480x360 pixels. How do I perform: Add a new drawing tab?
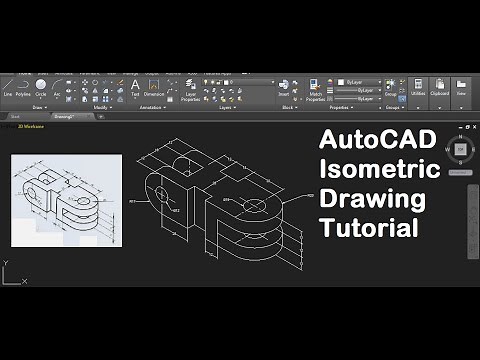tap(101, 116)
